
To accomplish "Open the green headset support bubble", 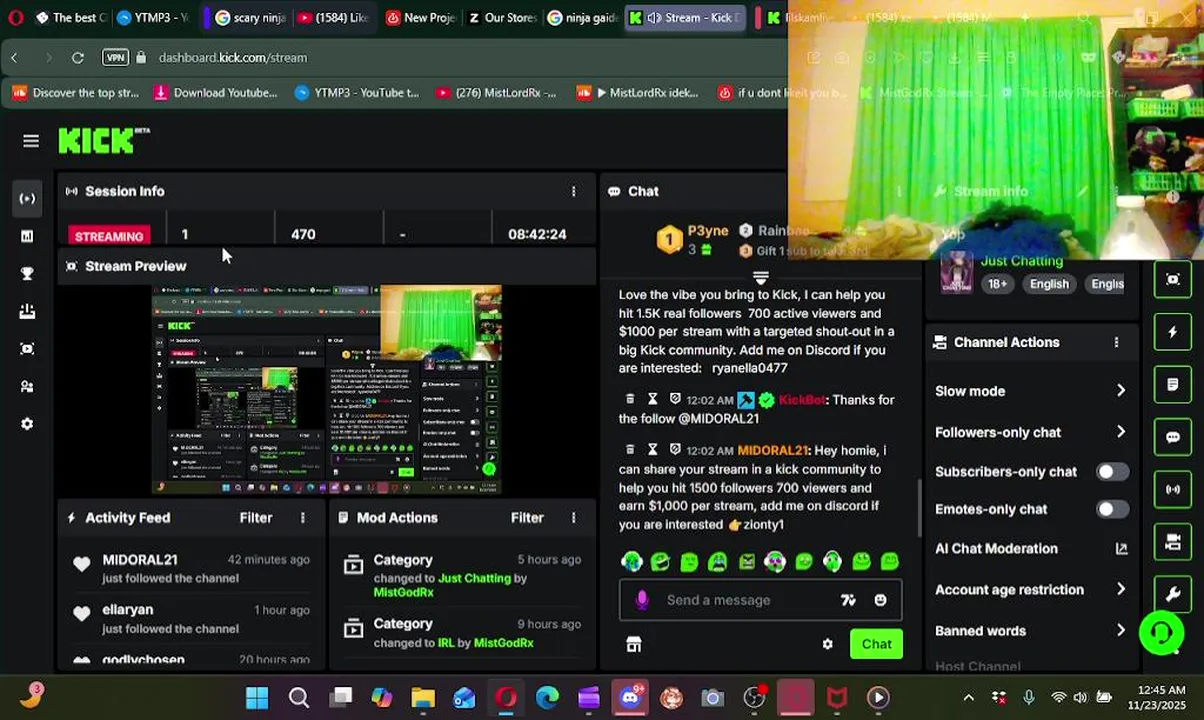I will (1161, 632).
